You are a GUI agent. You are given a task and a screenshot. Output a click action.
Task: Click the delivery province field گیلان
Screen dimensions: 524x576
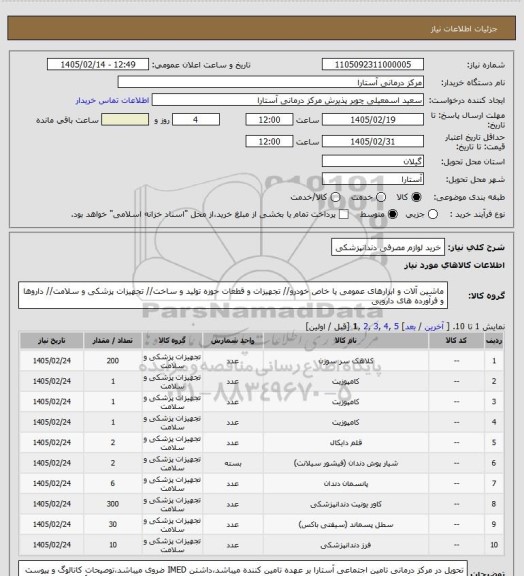coord(373,161)
